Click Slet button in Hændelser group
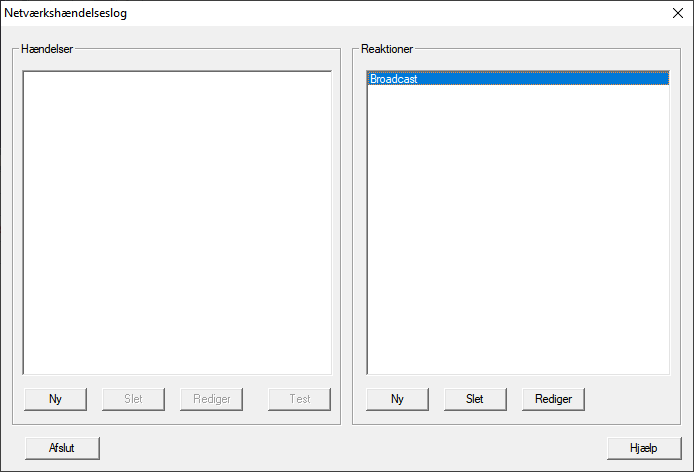 [133, 399]
